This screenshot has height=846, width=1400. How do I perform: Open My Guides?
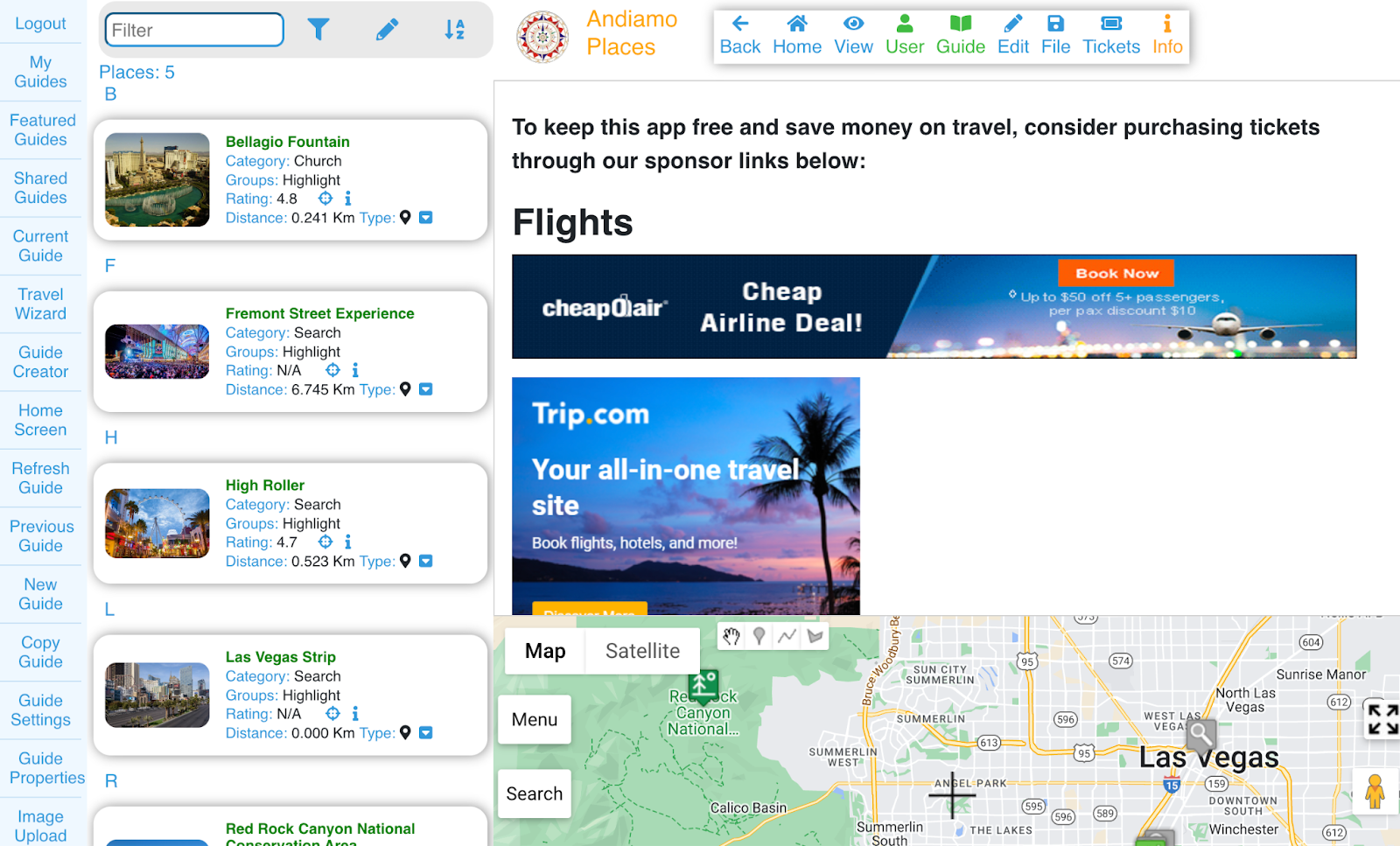pyautogui.click(x=40, y=72)
